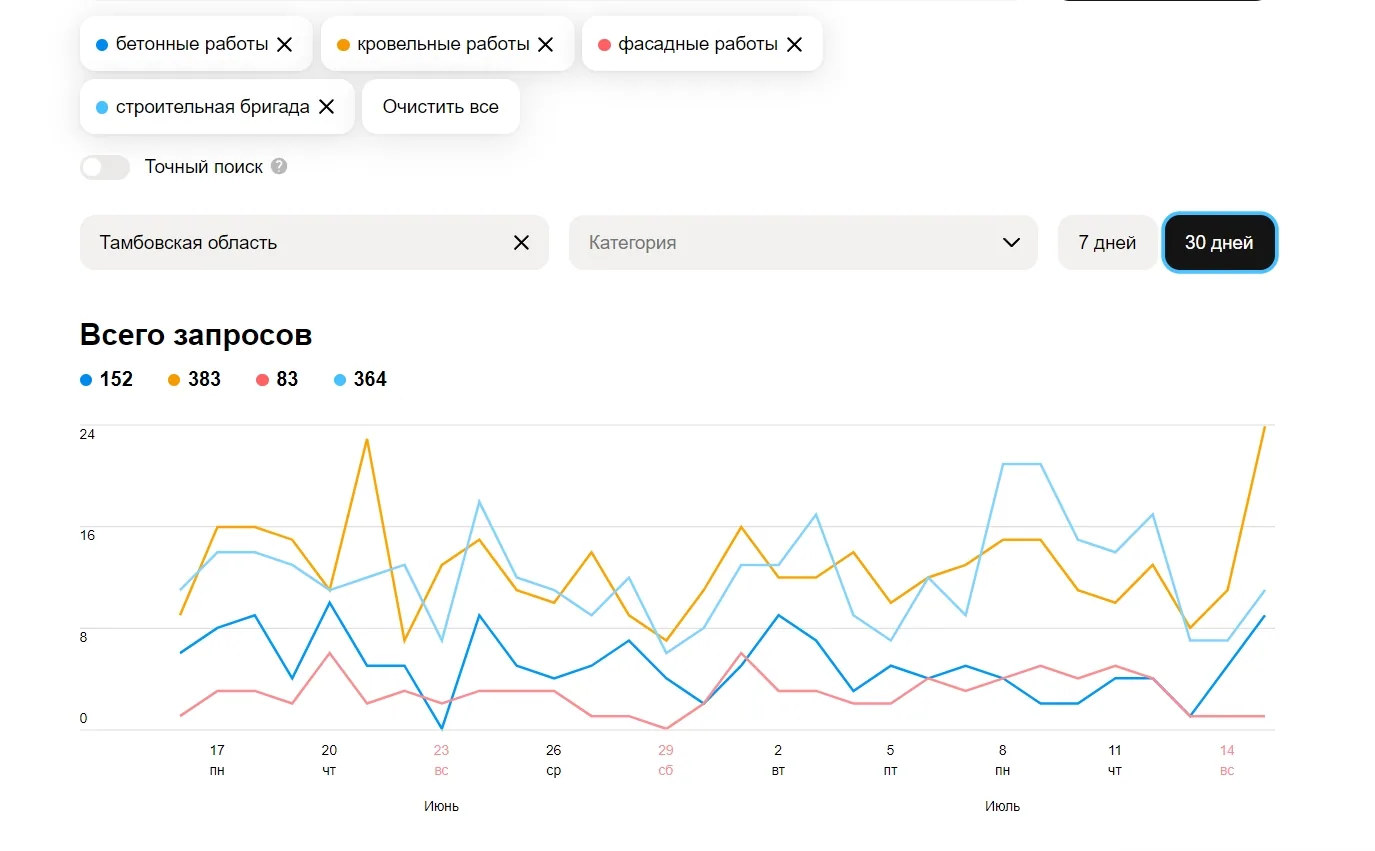Open the Точный поиск help icon

(279, 167)
